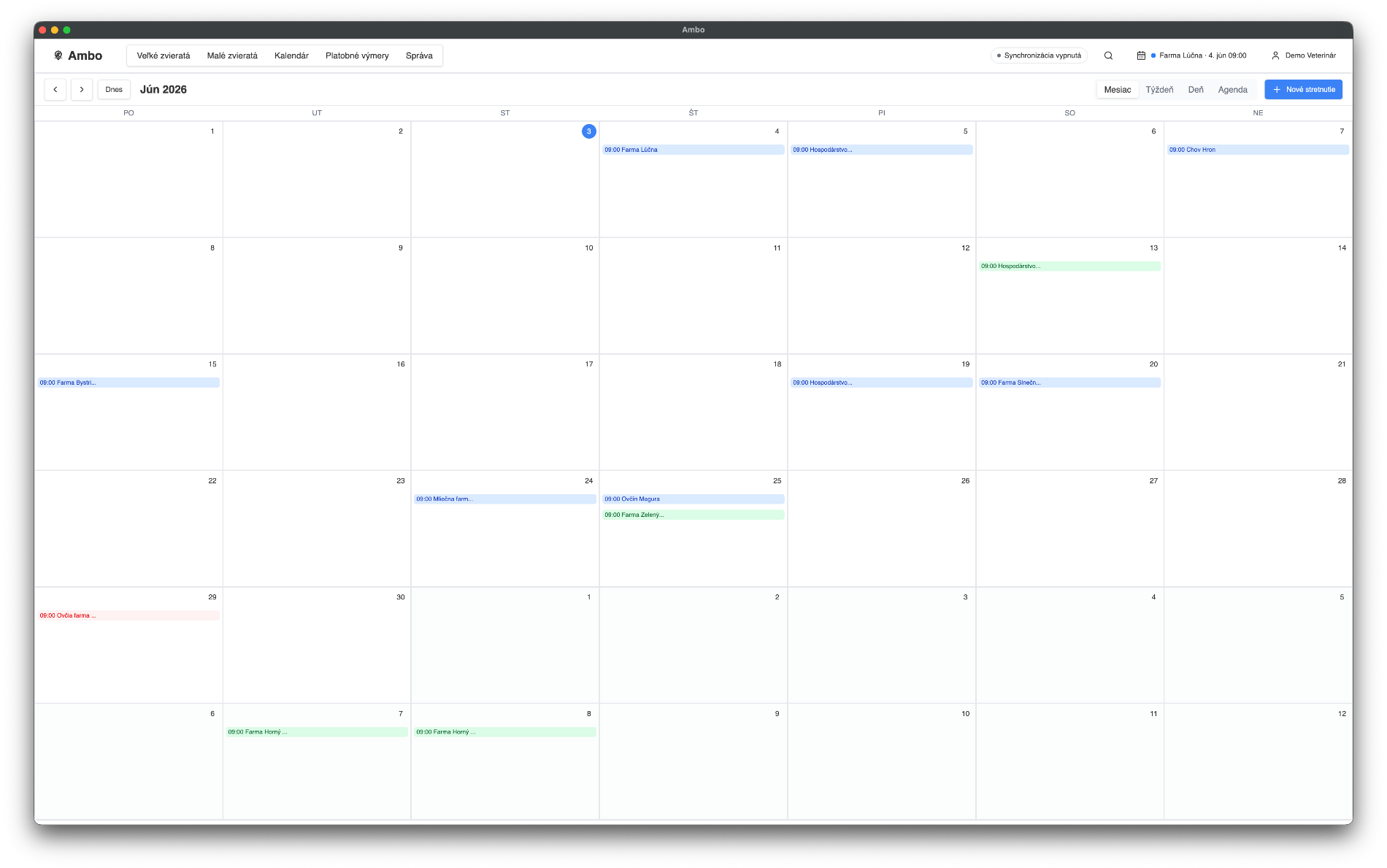
Task: Open the search magnifier icon
Action: pyautogui.click(x=1108, y=55)
